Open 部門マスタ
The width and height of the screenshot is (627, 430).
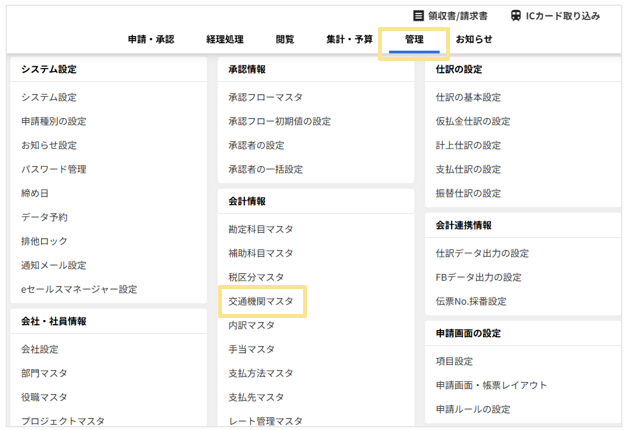coord(44,373)
